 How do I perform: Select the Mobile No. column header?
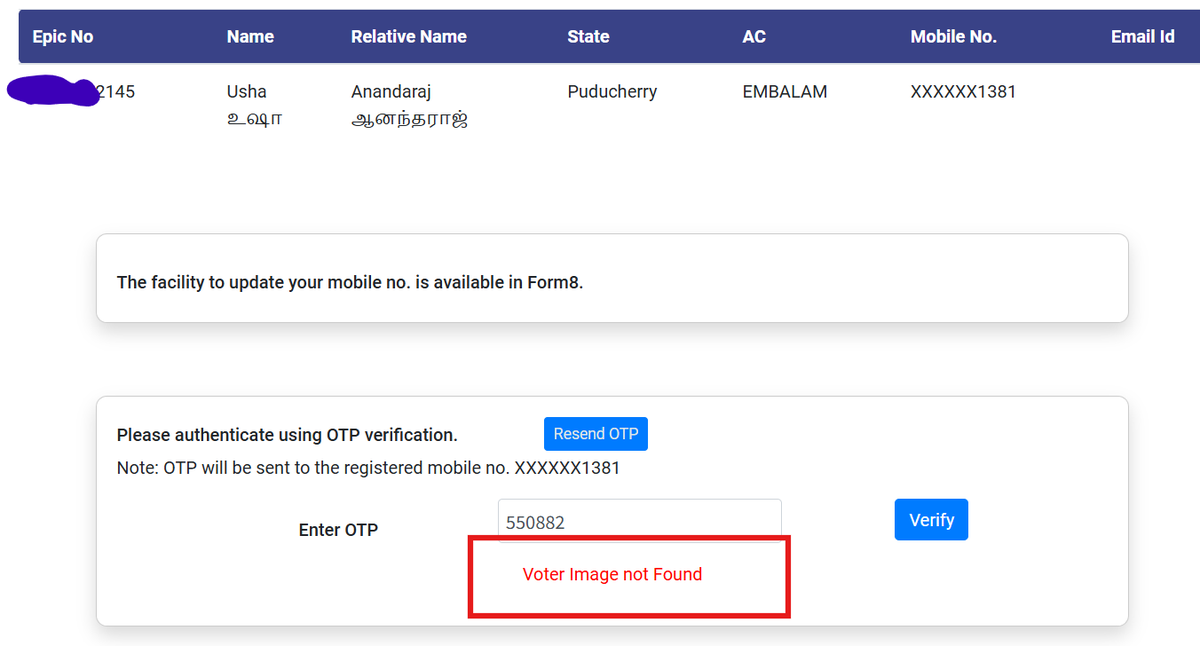tap(953, 37)
